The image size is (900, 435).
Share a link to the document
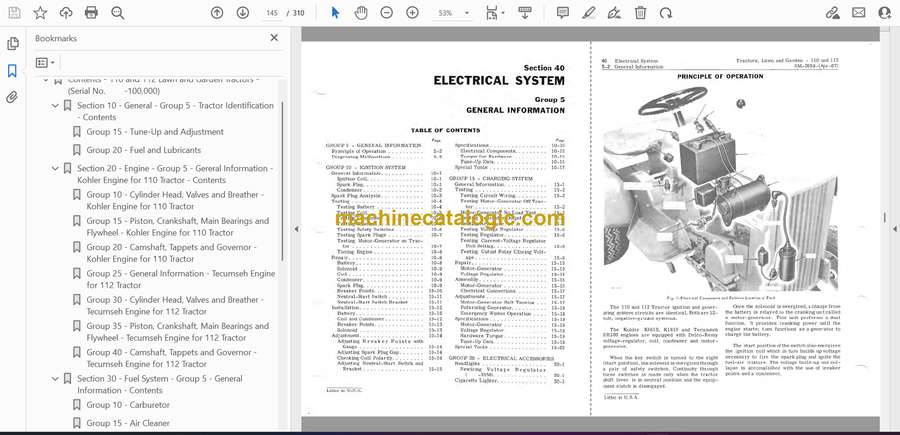[x=832, y=13]
